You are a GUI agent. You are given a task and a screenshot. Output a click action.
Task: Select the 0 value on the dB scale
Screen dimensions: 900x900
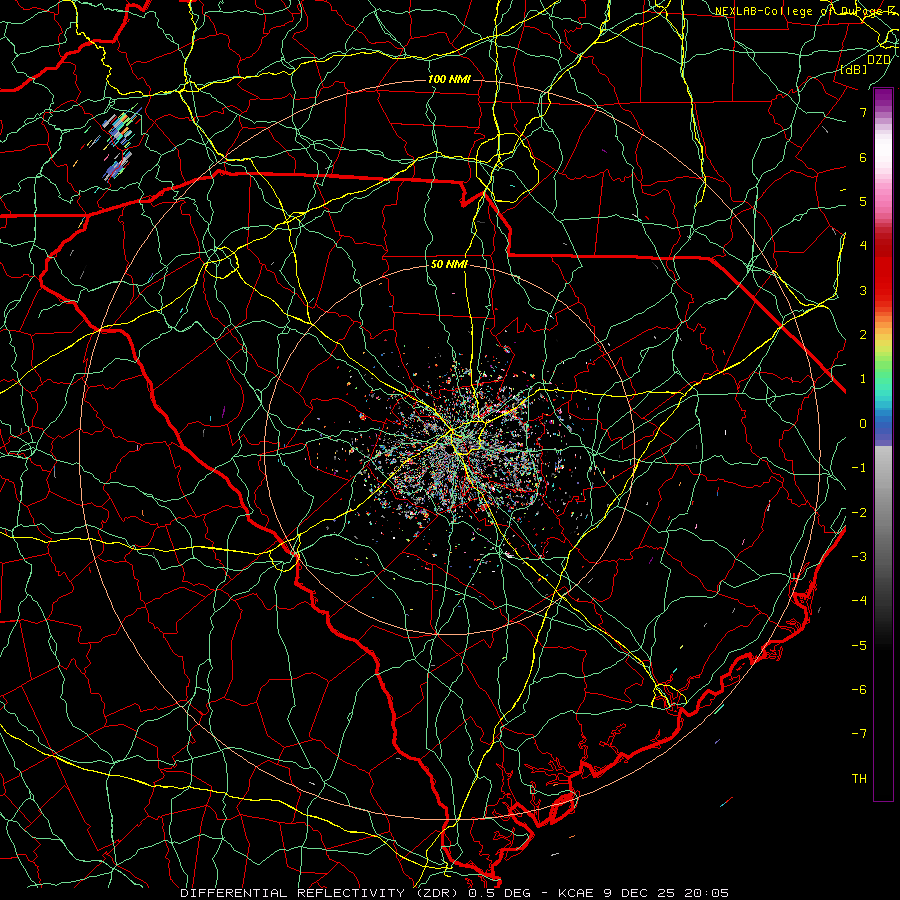tap(863, 424)
